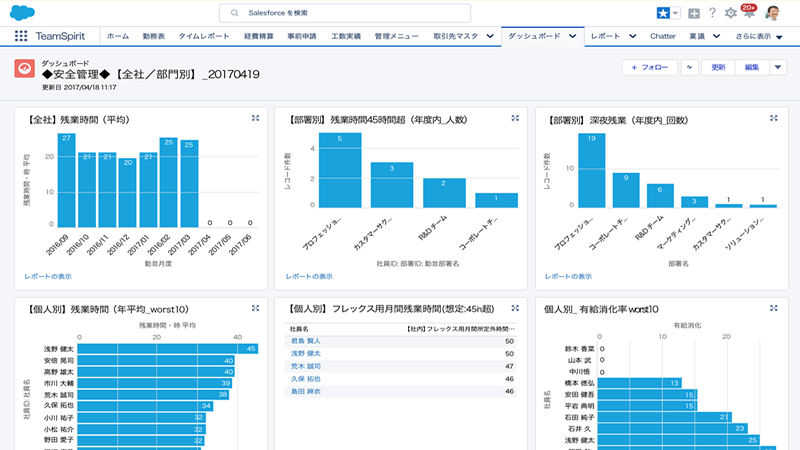Viewport: 800px width, 450px height.
Task: Click the フォロー button
Action: pos(648,68)
